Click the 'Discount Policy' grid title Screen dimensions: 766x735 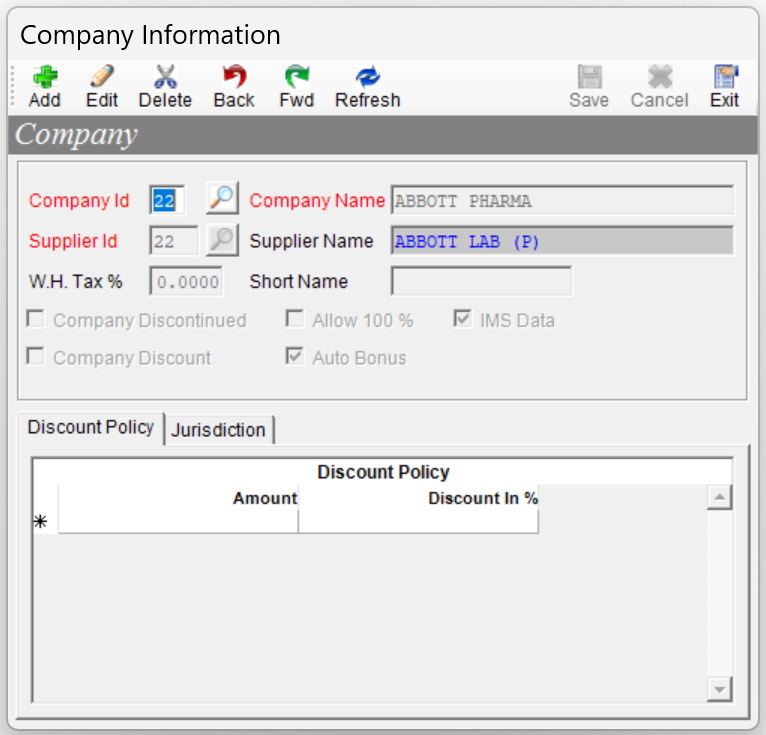383,472
